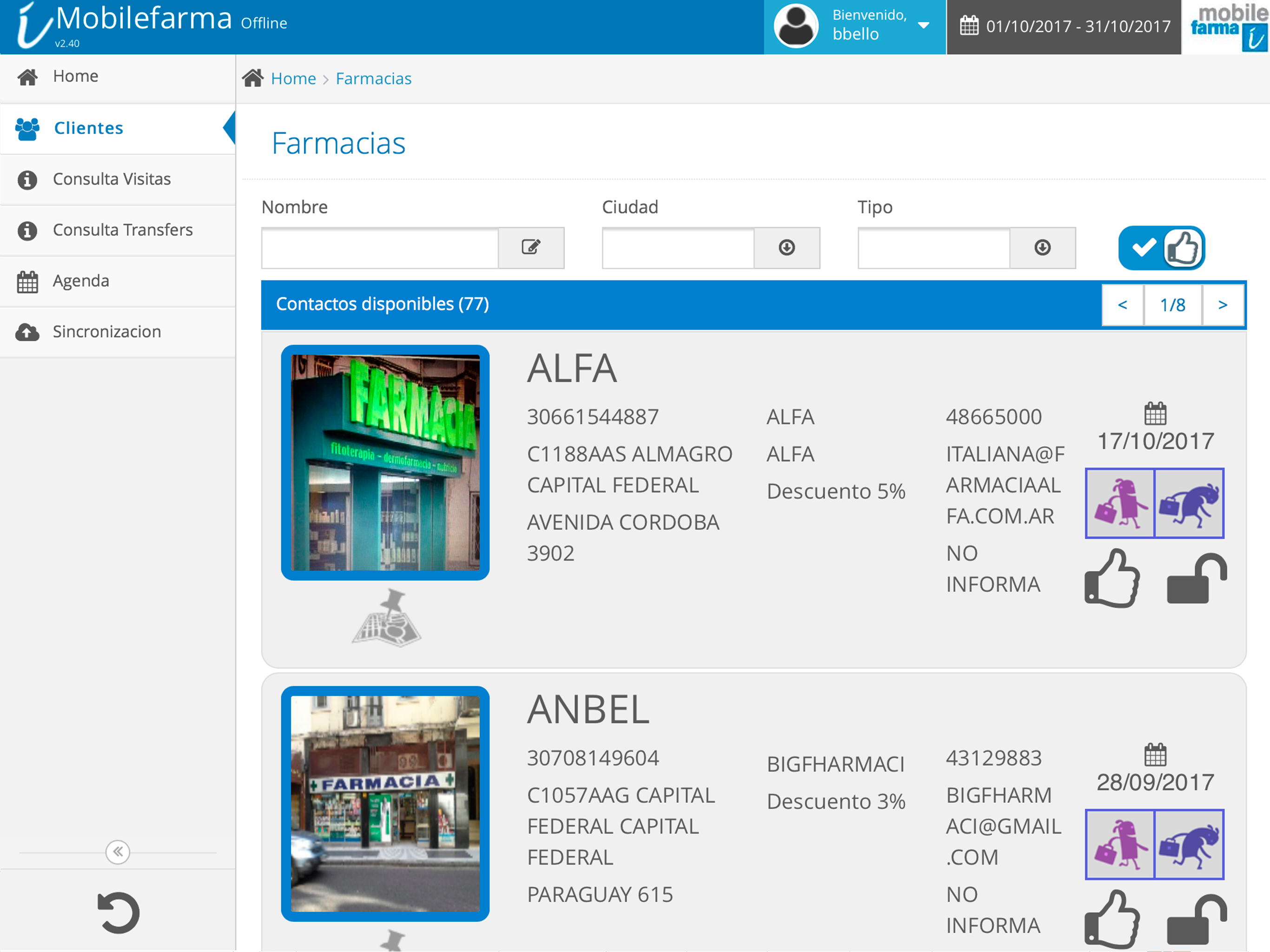Viewport: 1270px width, 952px height.
Task: Click the Nombre edit pencil button
Action: (x=531, y=247)
